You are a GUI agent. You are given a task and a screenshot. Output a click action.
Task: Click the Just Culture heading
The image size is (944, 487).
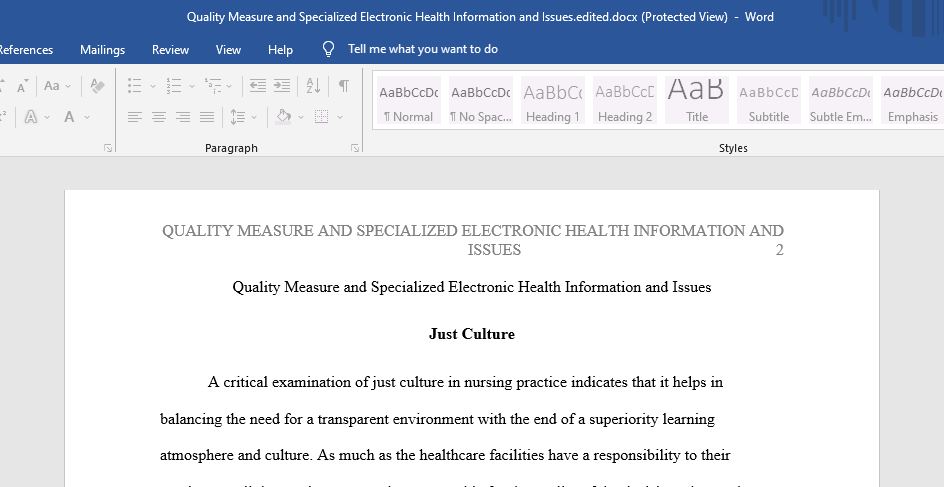point(471,334)
